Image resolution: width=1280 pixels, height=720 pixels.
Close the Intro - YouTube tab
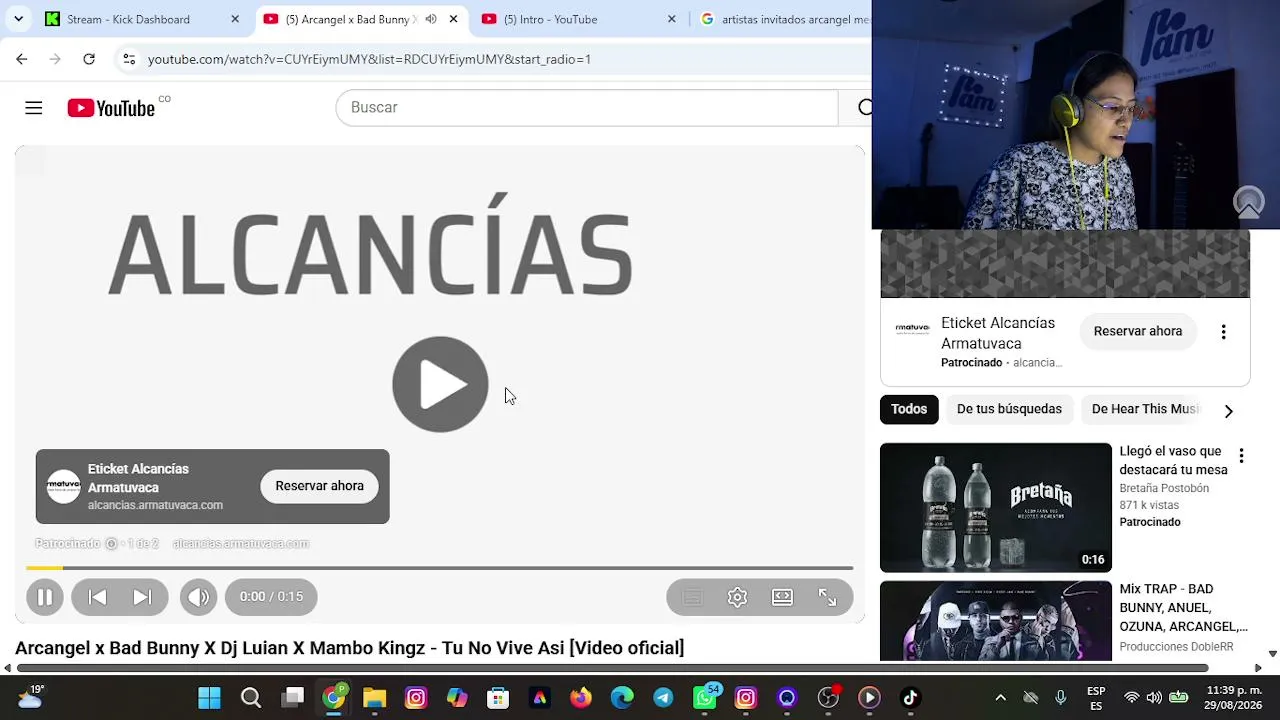671,19
